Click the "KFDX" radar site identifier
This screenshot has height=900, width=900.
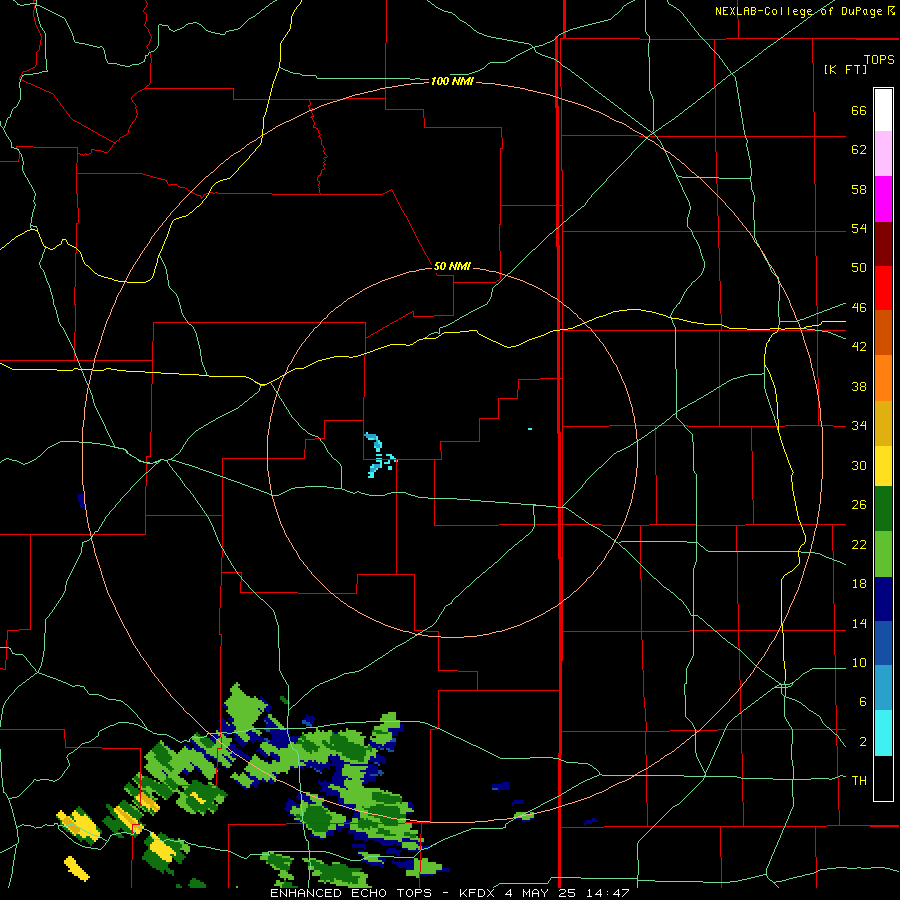click(x=476, y=893)
